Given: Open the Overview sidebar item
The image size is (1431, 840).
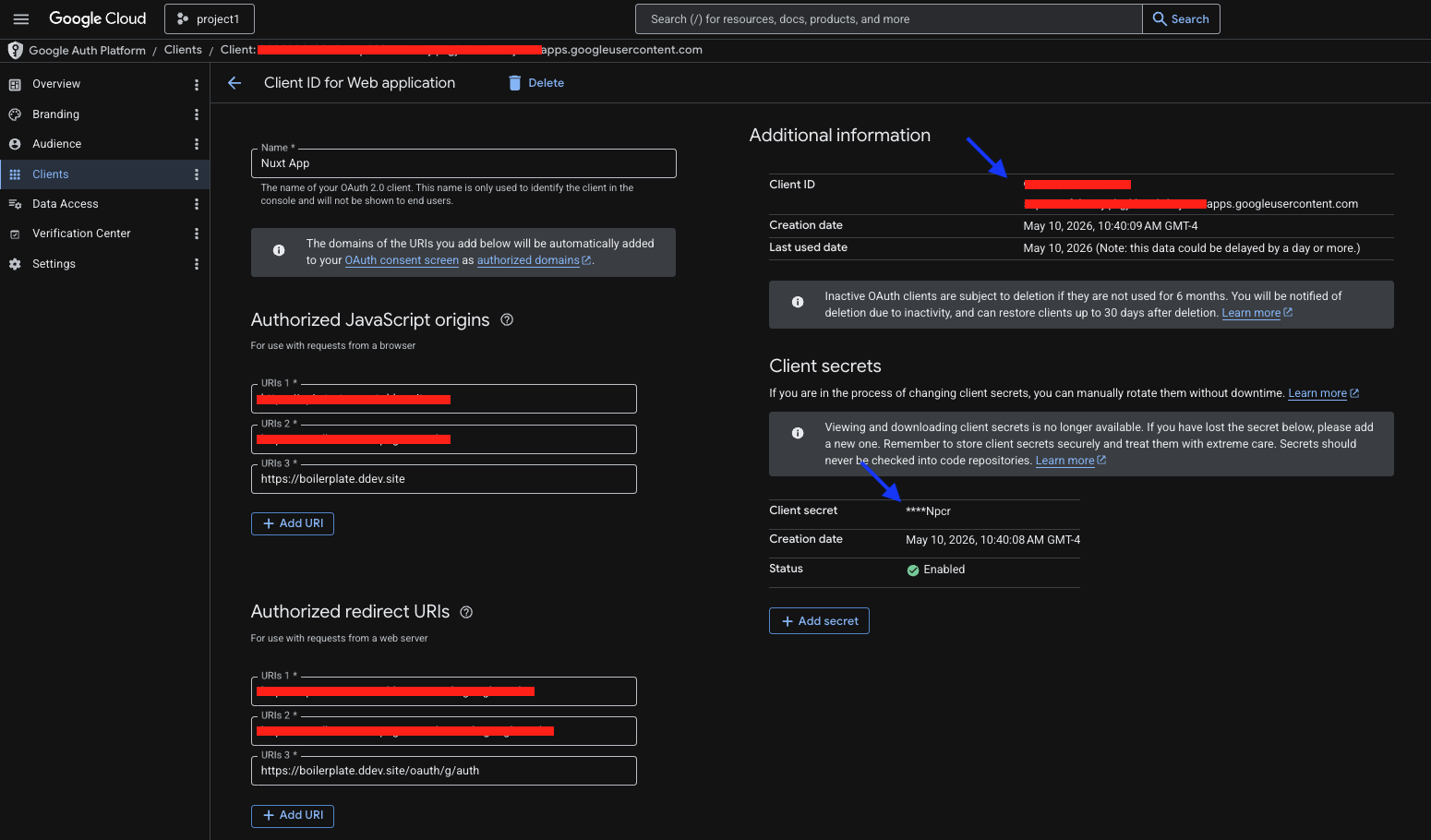Looking at the screenshot, I should [x=56, y=84].
